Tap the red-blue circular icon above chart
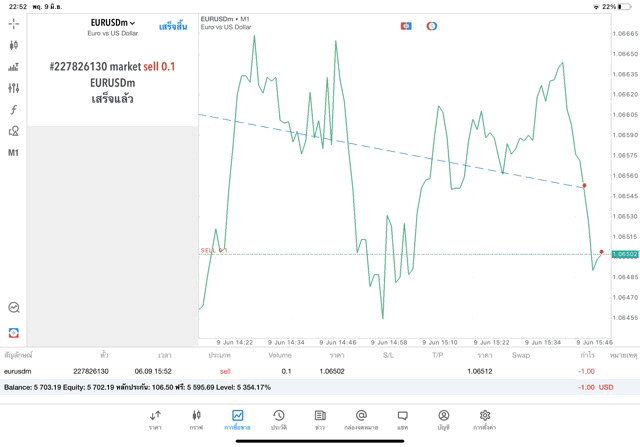This screenshot has height=447, width=640. 432,25
